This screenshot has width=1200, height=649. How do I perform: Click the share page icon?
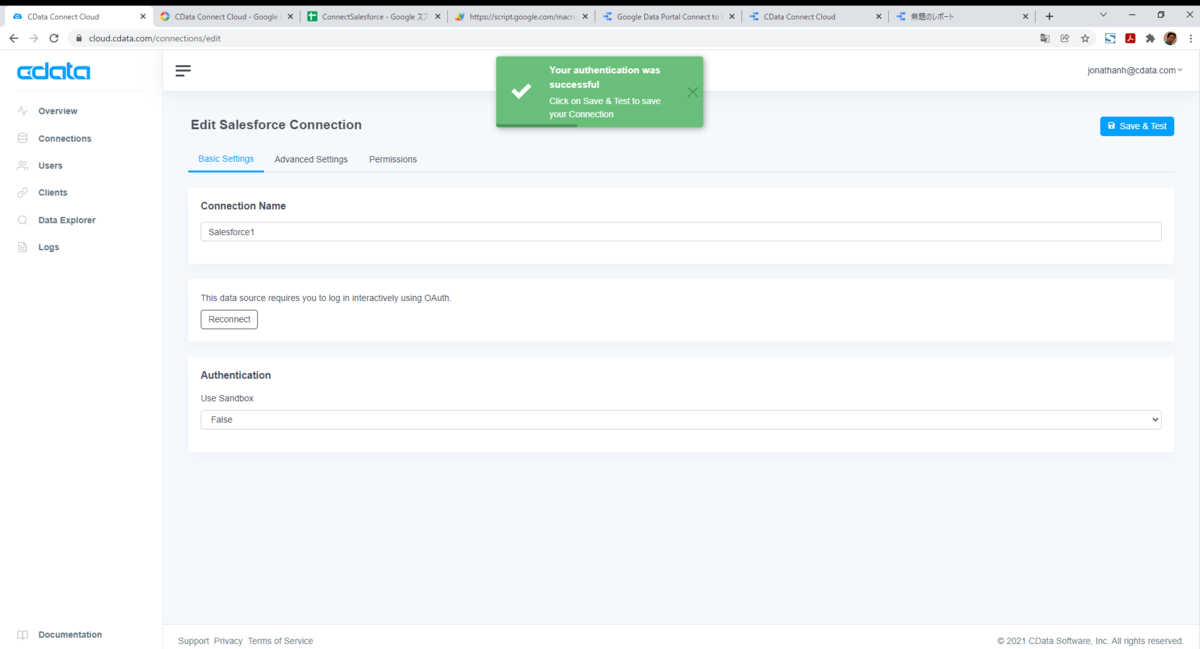(1065, 38)
